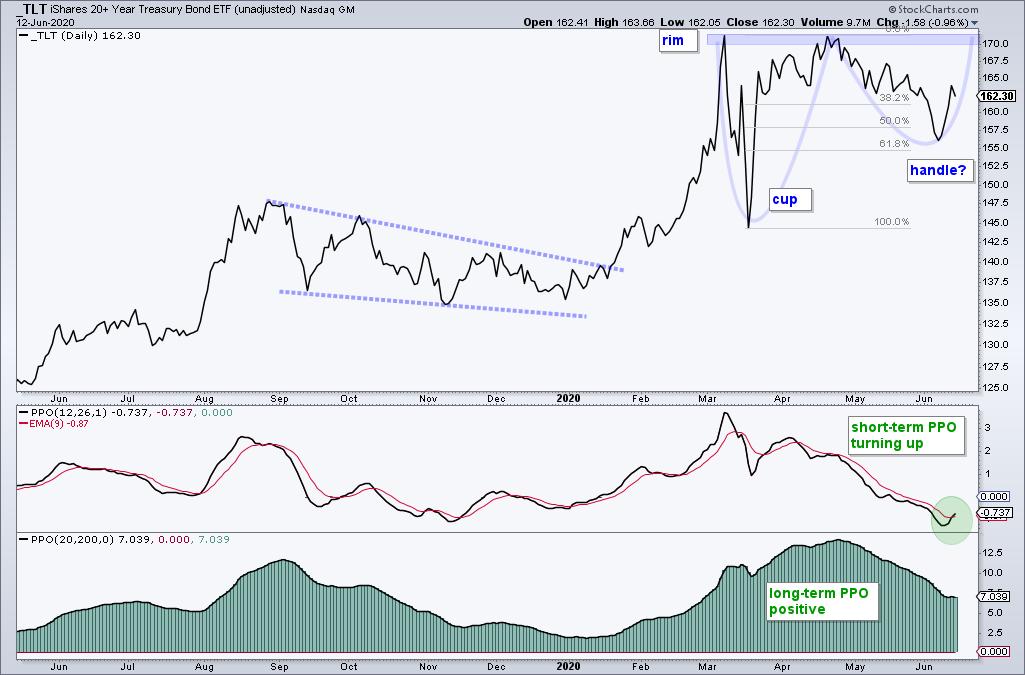Click the '170.0' price axis label

[x=996, y=44]
